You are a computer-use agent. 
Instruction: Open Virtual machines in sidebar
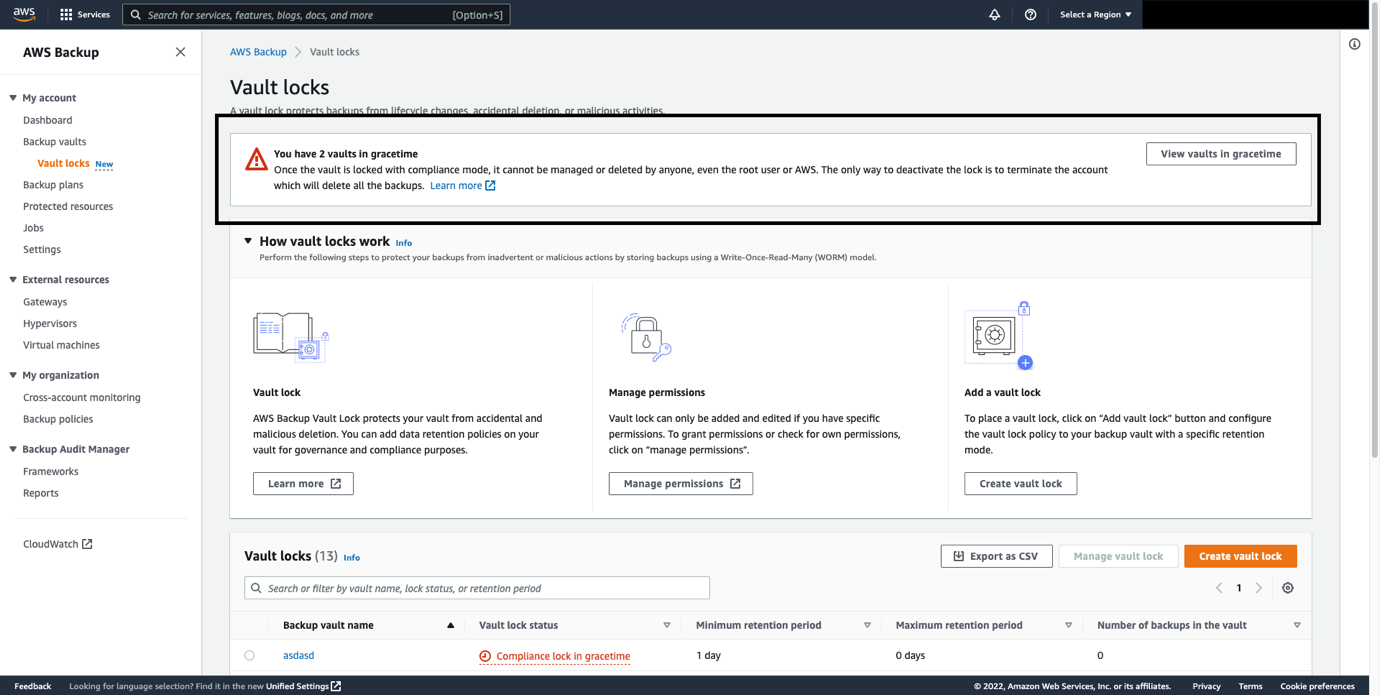61,345
